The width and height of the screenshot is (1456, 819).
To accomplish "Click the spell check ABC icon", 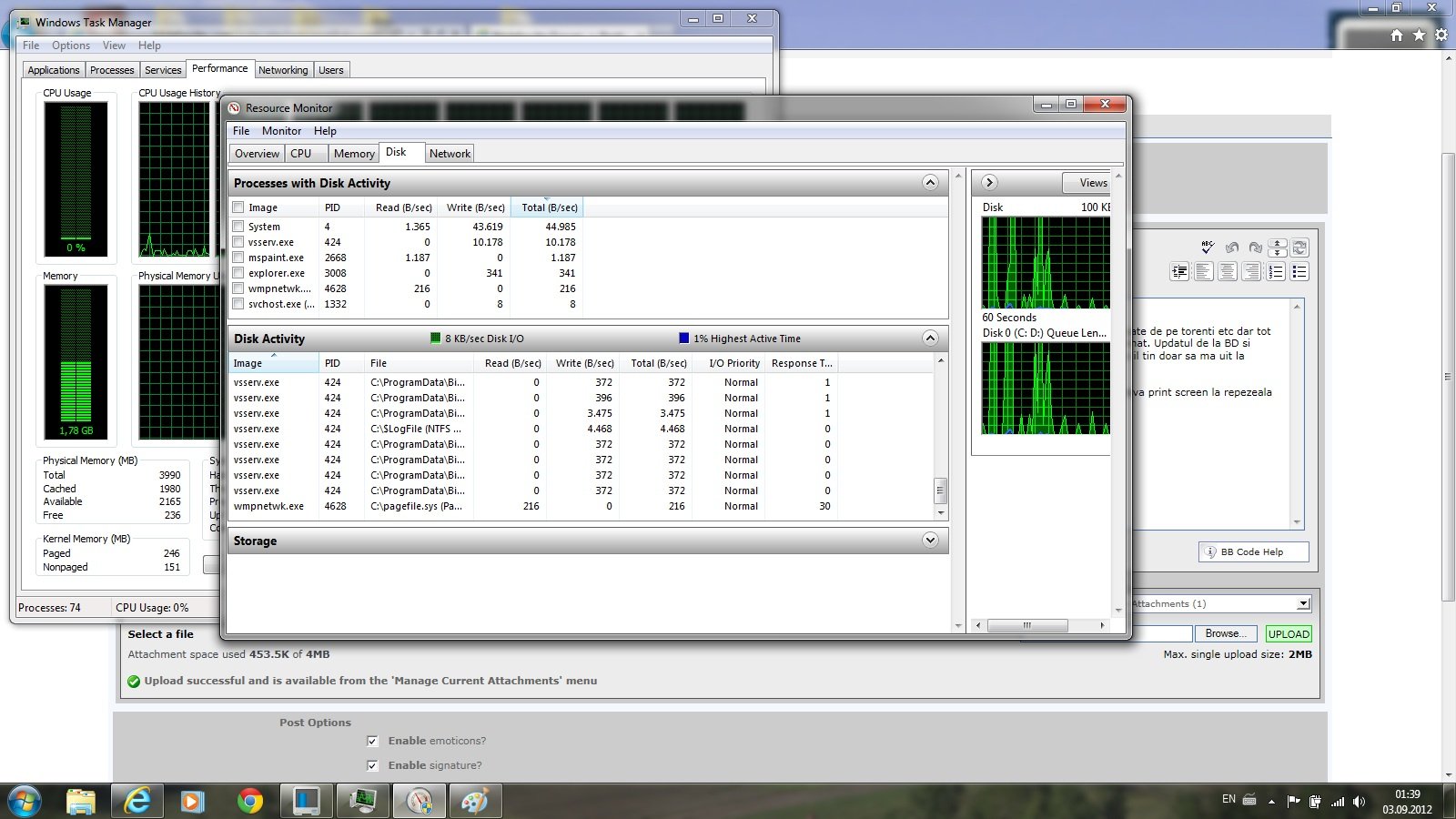I will (1208, 247).
